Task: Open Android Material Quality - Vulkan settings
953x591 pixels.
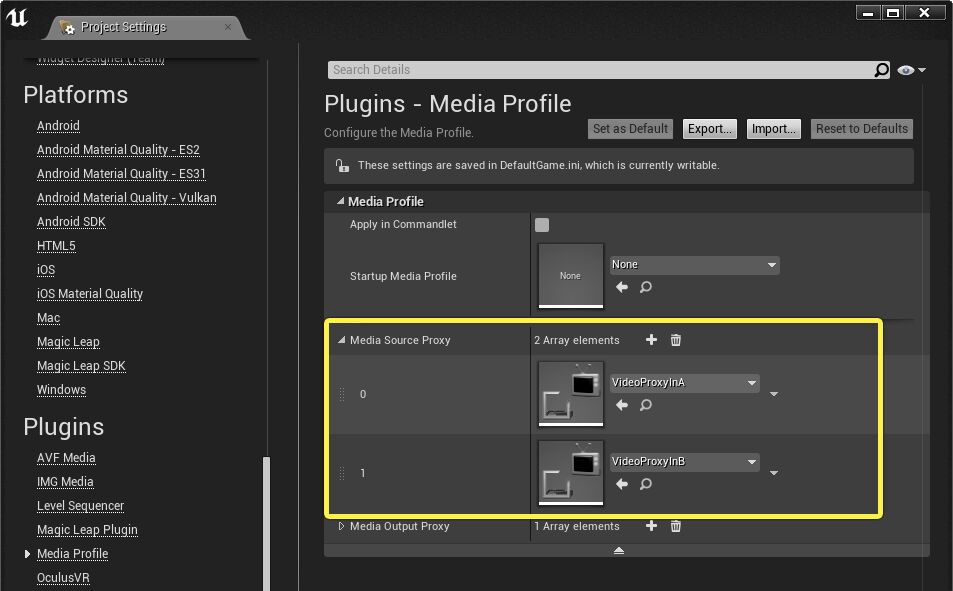Action: [x=126, y=197]
